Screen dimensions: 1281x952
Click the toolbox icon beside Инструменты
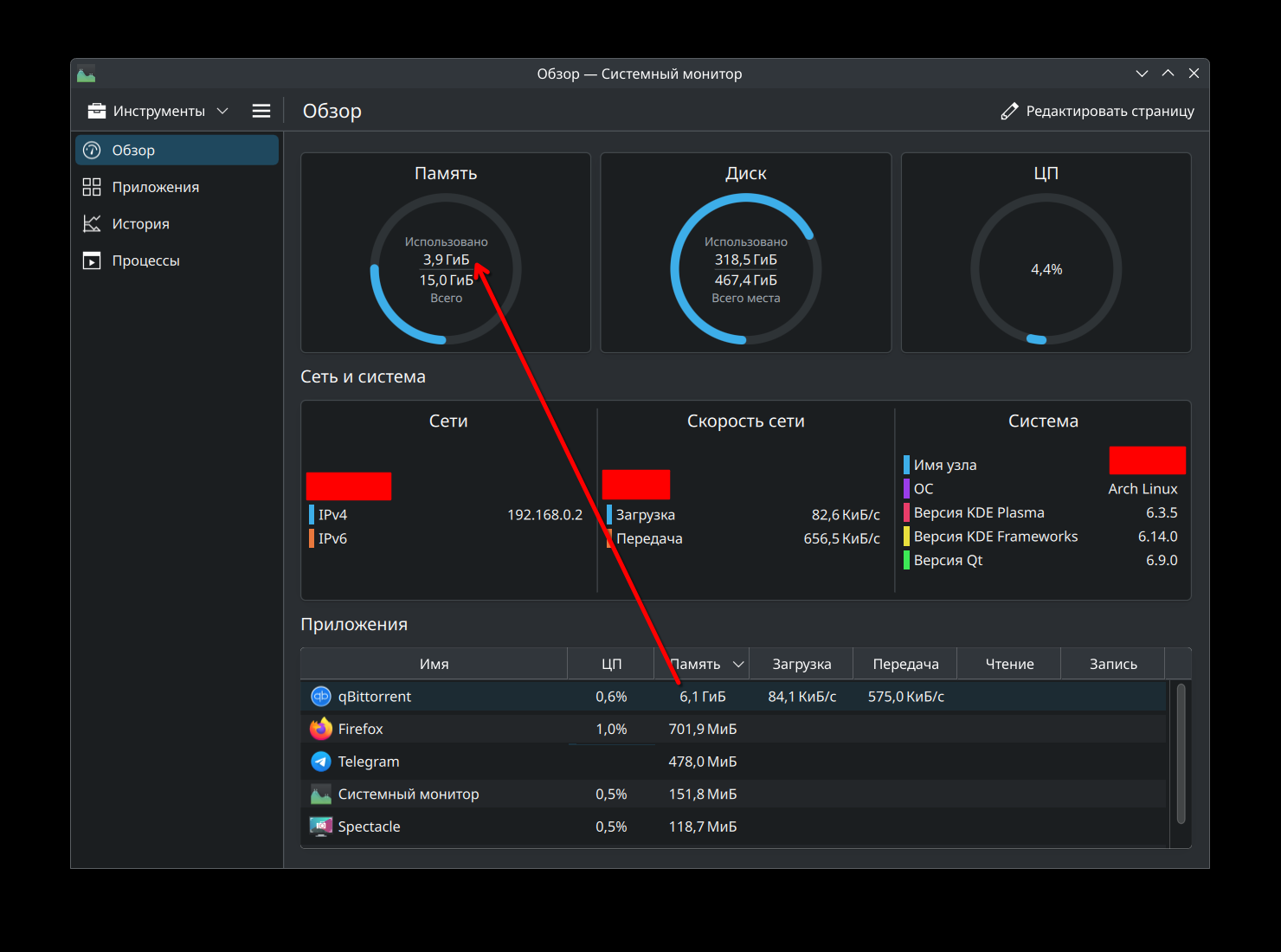(97, 111)
